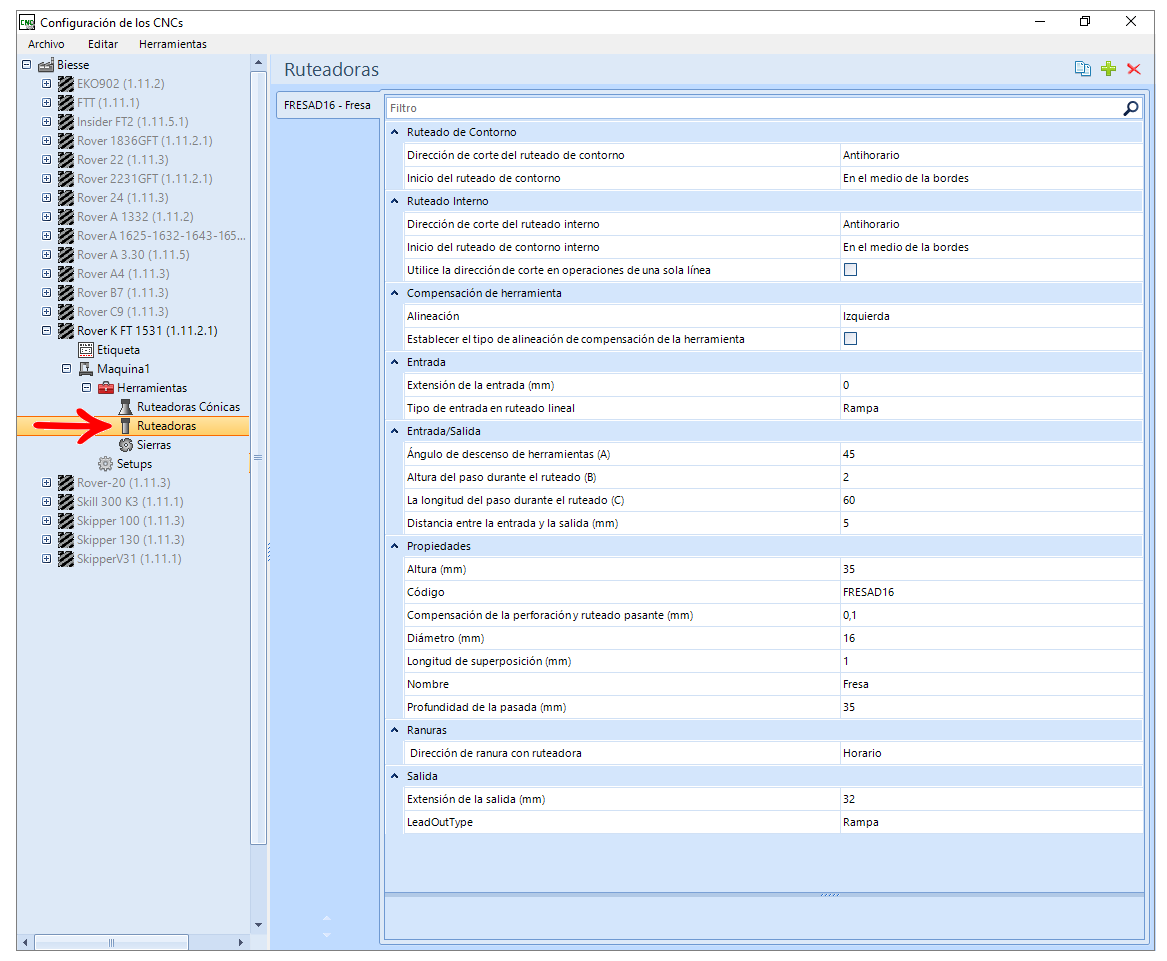Collapse the Rover K FT 1531 tree node
Image resolution: width=1167 pixels, height=961 pixels.
pos(47,331)
